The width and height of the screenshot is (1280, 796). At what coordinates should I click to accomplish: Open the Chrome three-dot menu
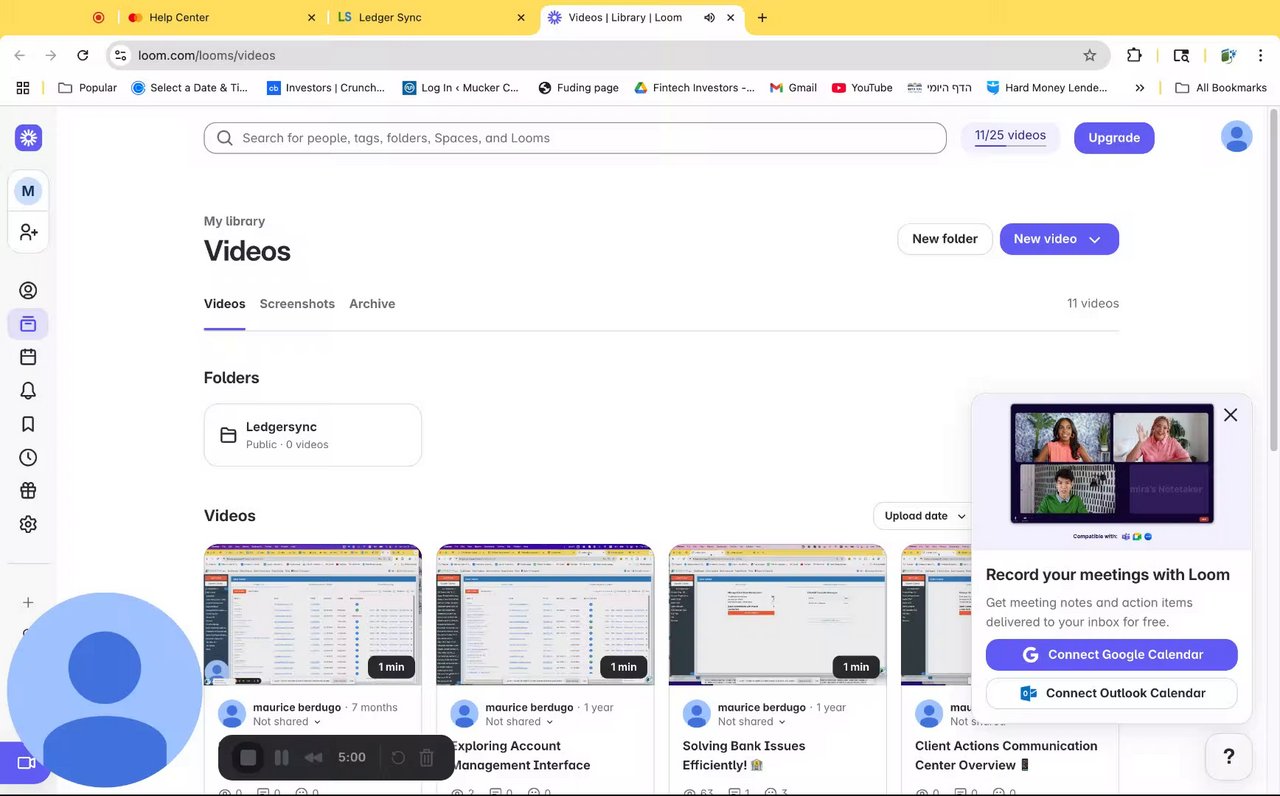point(1263,55)
